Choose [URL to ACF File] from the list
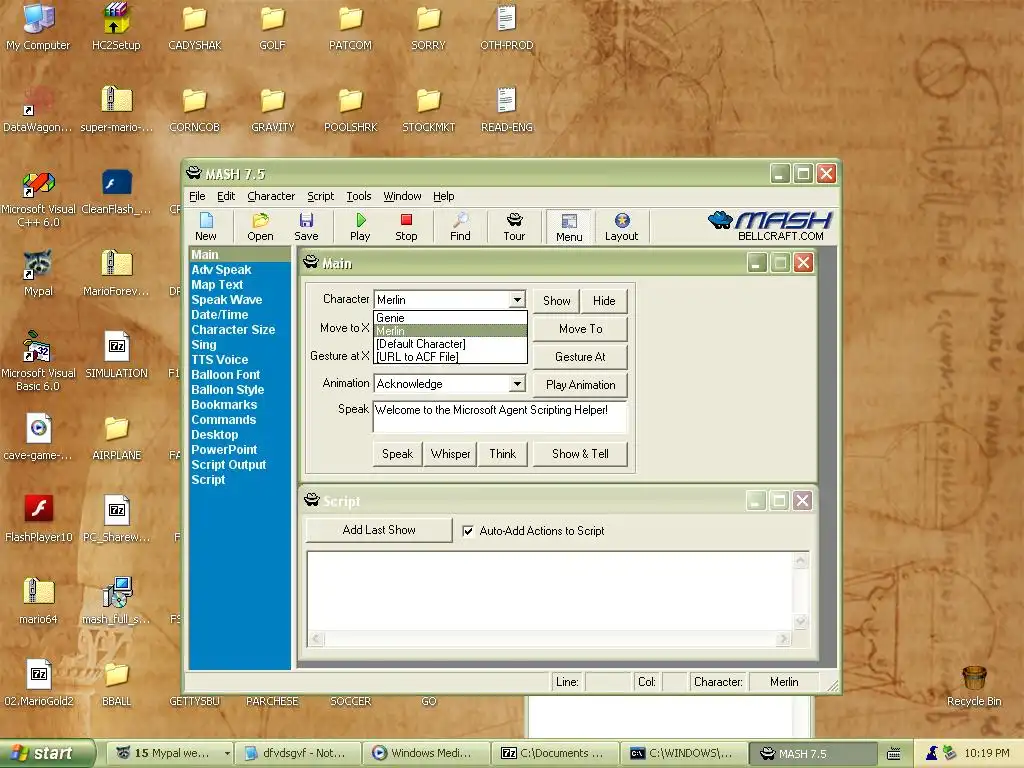Screen dimensions: 1024x768 tap(450, 357)
